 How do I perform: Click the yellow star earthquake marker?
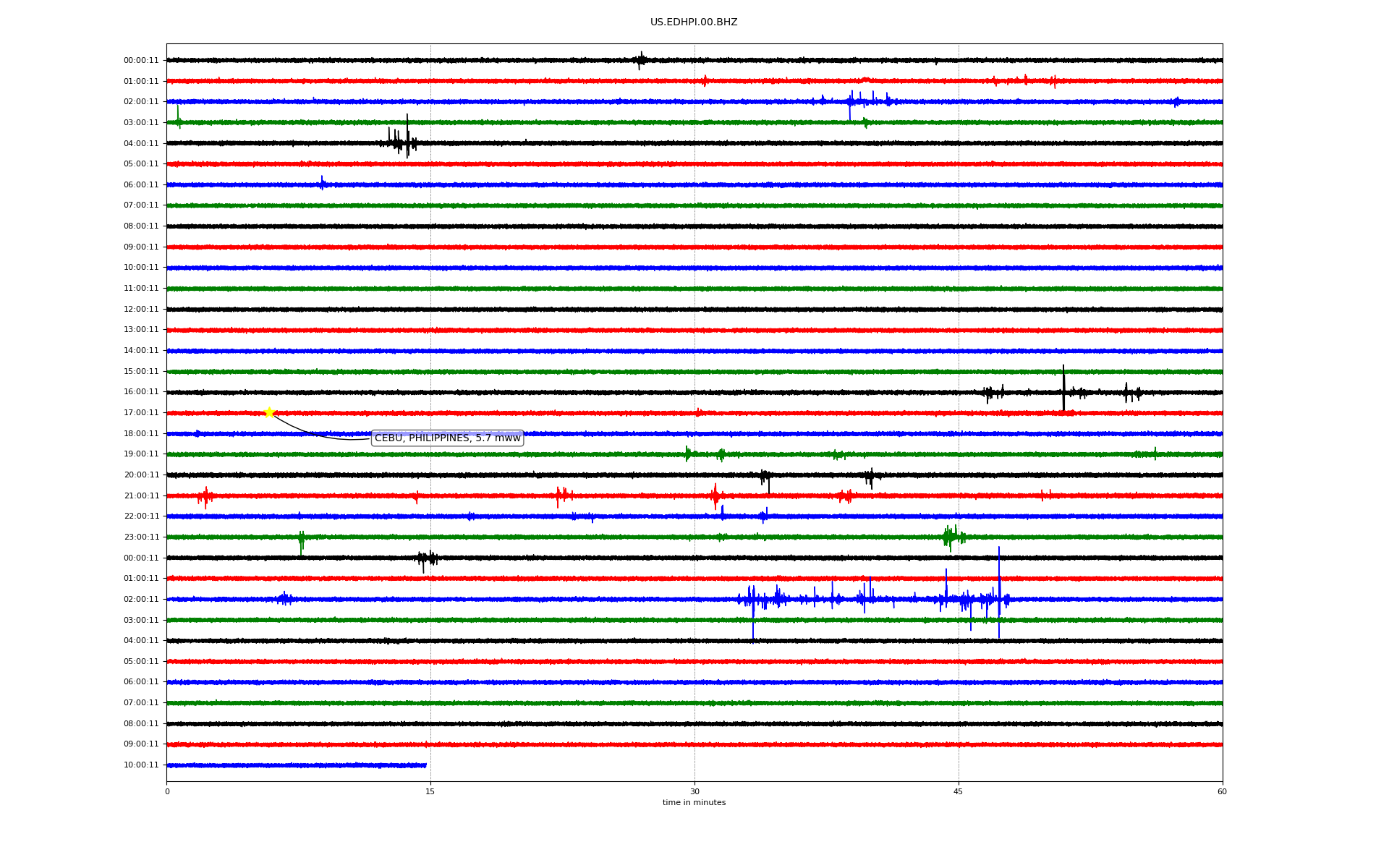pyautogui.click(x=269, y=412)
